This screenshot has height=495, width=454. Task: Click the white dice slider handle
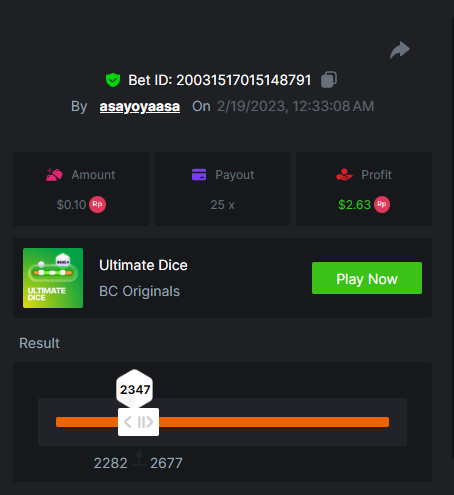coord(138,422)
